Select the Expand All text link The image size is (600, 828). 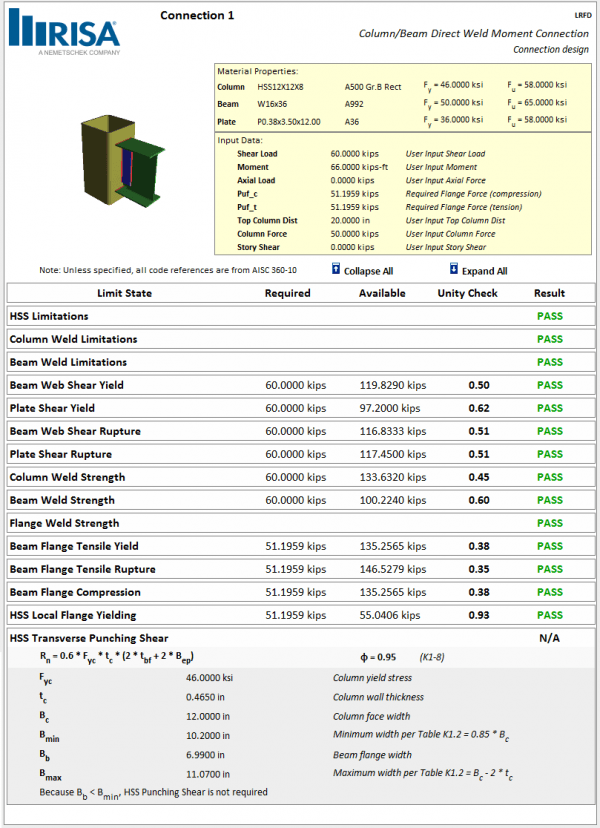point(487,271)
